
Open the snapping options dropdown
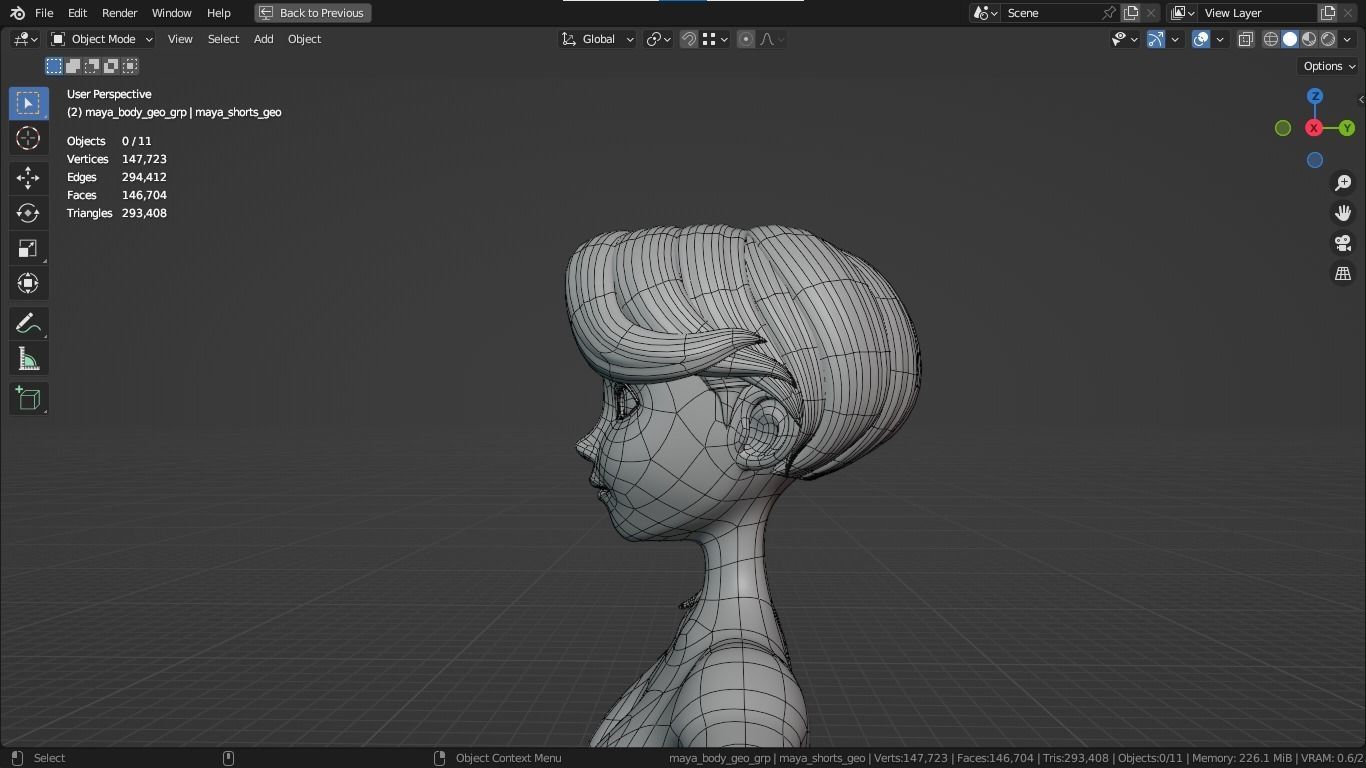pyautogui.click(x=716, y=39)
